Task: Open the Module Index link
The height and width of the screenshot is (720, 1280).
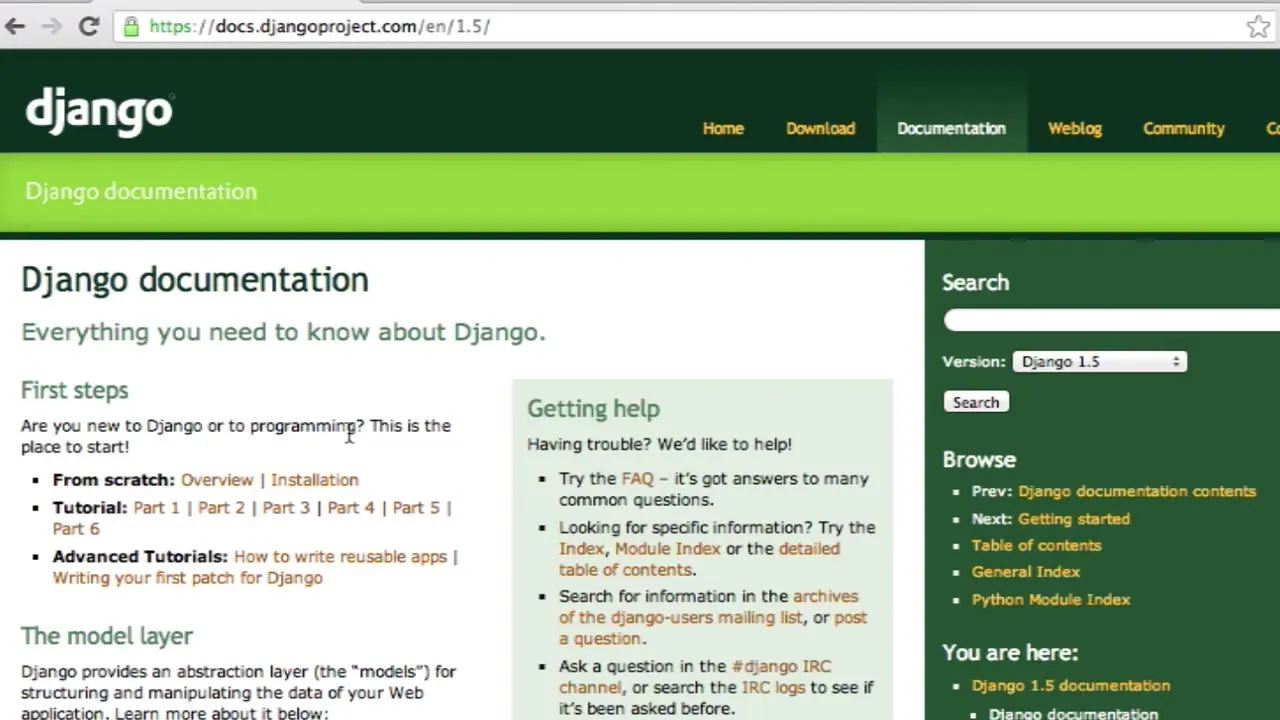Action: click(x=667, y=549)
